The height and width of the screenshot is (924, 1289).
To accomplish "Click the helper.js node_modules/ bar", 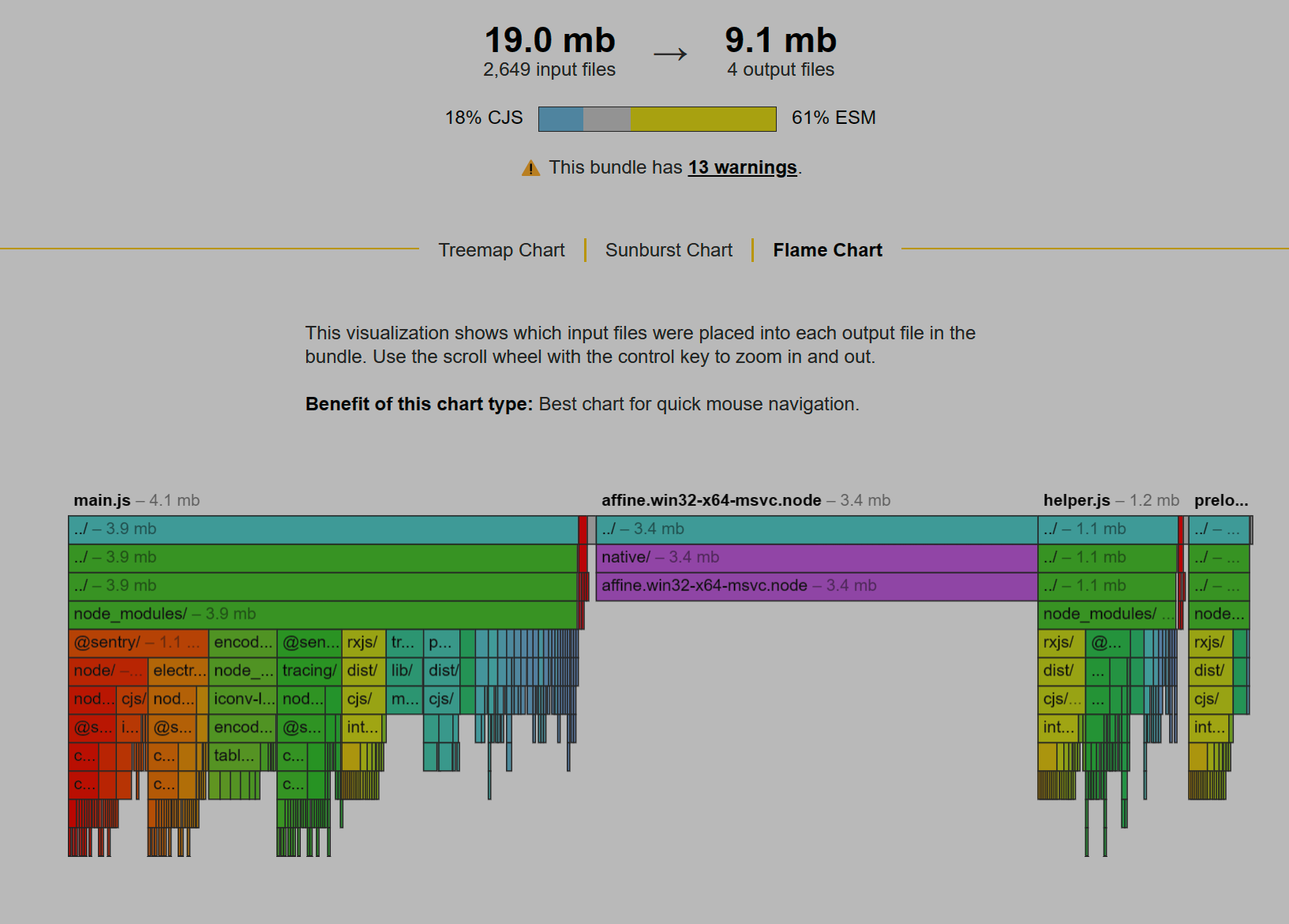I will coord(1106,614).
